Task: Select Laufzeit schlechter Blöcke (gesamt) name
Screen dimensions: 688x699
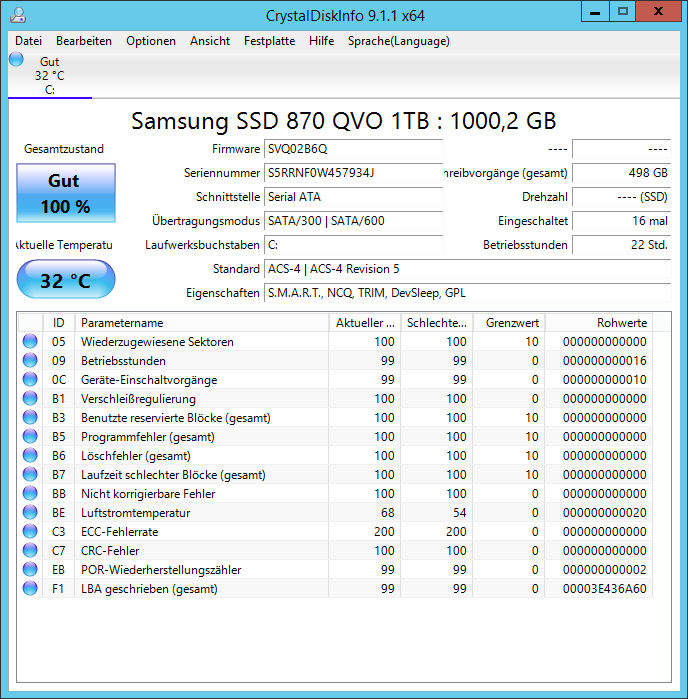Action: (x=173, y=475)
